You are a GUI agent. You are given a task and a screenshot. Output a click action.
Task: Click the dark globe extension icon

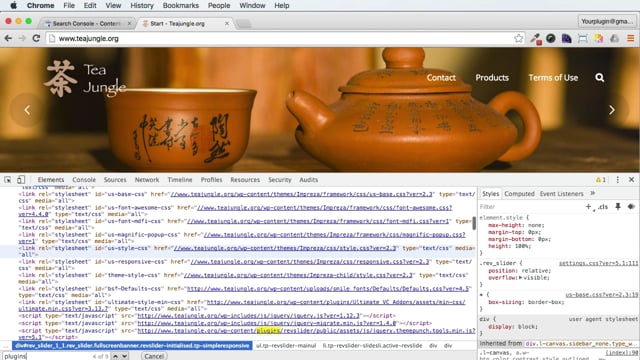(551, 38)
